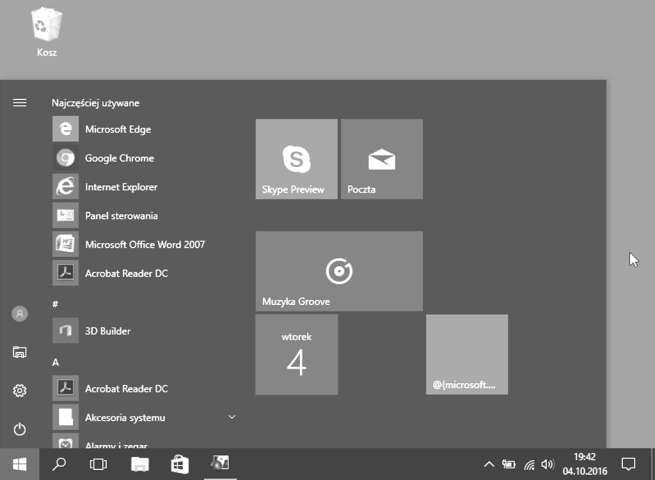Open the volume control in tray
Screen dimensions: 655x480
(x=547, y=464)
